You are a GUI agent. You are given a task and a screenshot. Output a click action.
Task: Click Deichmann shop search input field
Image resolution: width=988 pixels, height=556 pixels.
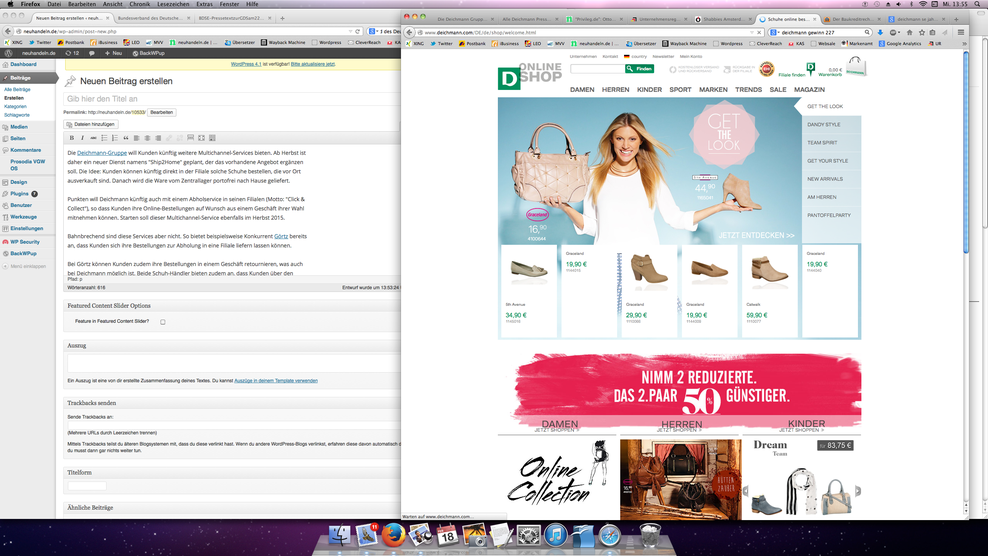[597, 69]
